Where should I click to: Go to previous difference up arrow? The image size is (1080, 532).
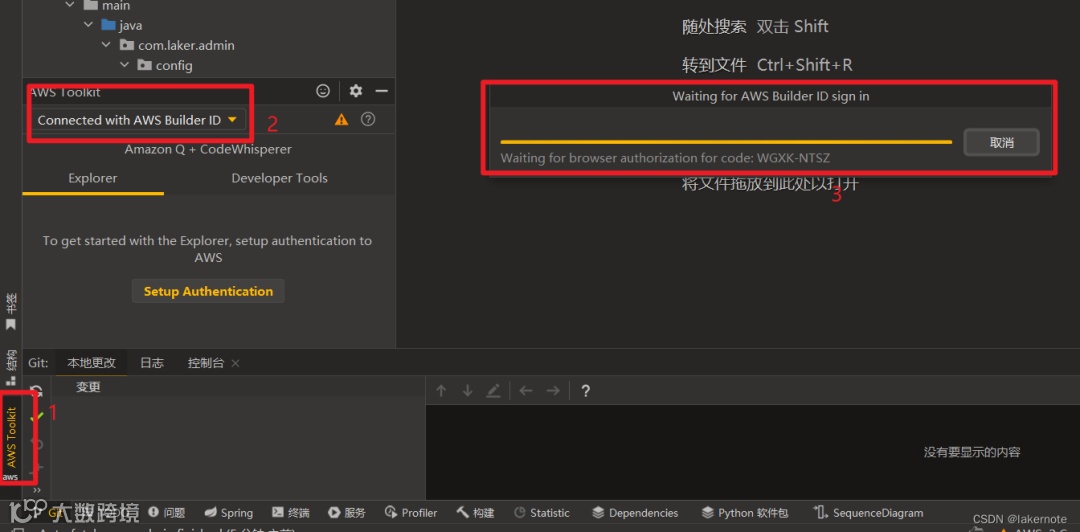(442, 391)
